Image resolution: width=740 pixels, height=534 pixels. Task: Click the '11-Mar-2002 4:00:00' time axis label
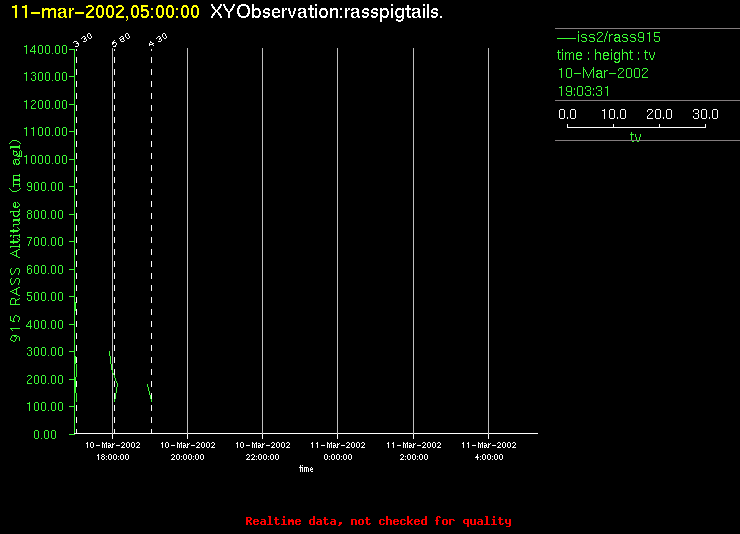point(489,451)
